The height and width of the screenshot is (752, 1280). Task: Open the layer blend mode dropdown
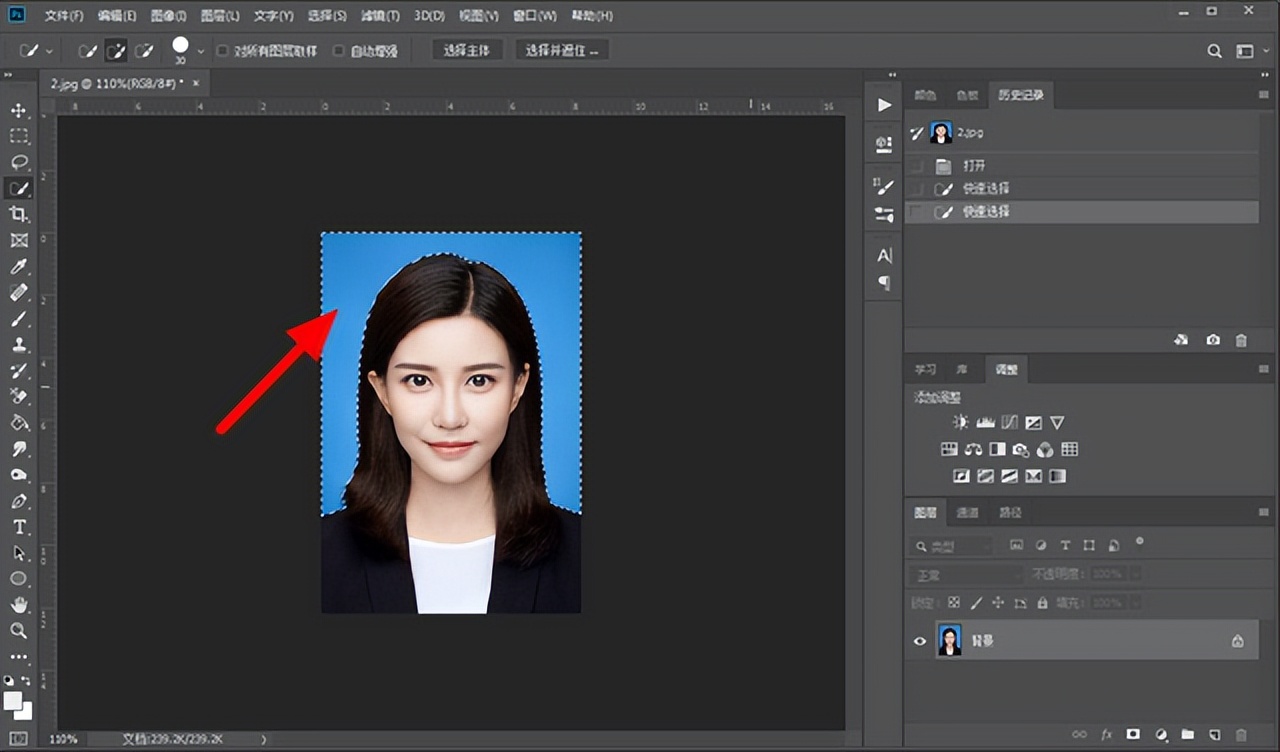click(x=963, y=575)
